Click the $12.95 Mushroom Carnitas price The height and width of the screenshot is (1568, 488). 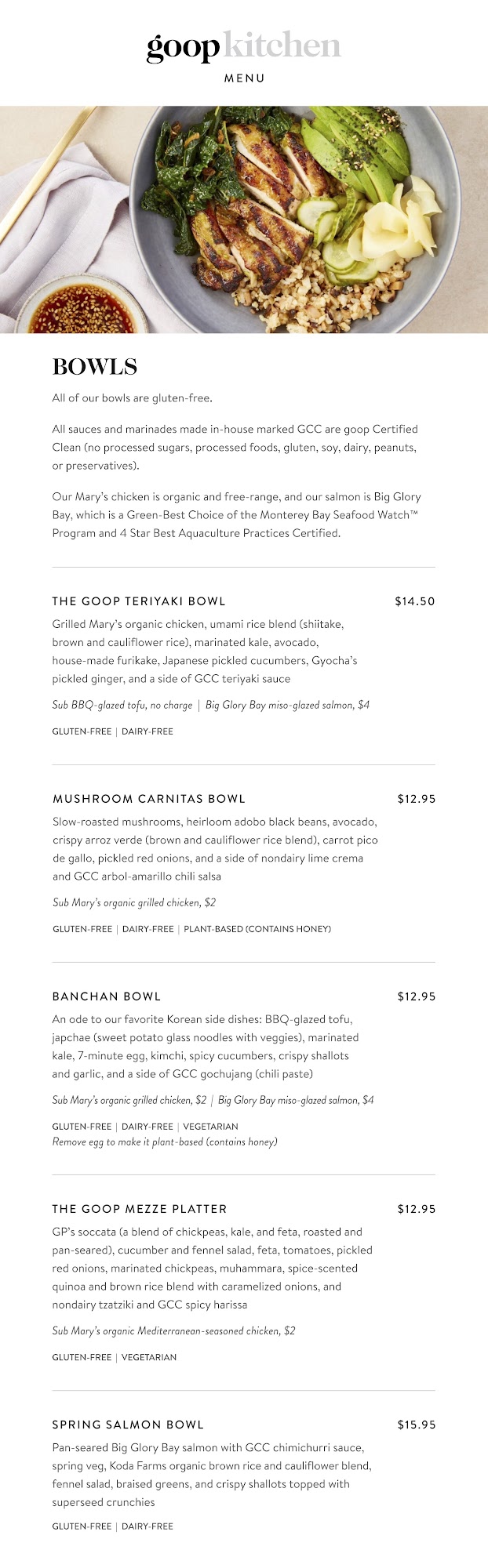click(416, 799)
